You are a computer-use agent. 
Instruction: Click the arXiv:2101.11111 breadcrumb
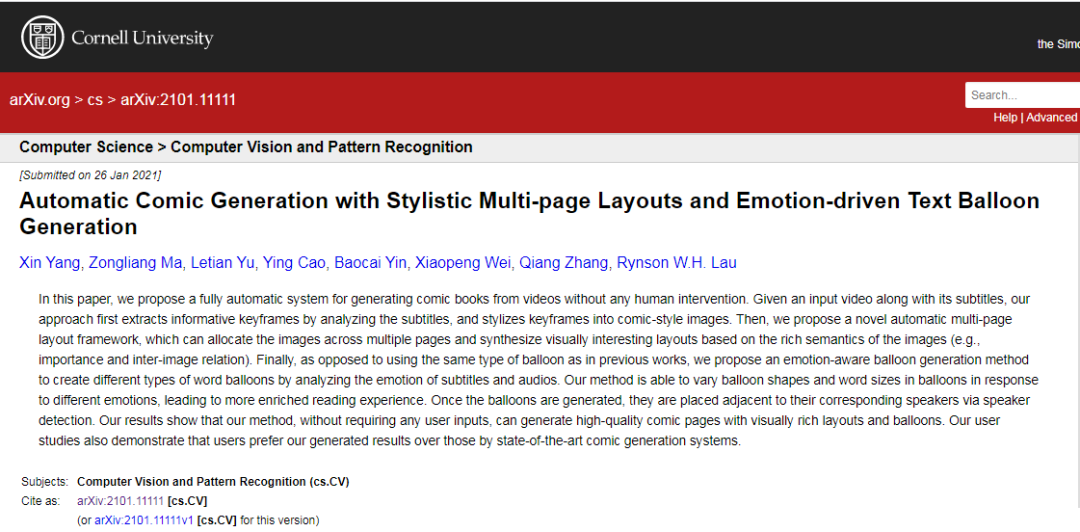click(178, 100)
